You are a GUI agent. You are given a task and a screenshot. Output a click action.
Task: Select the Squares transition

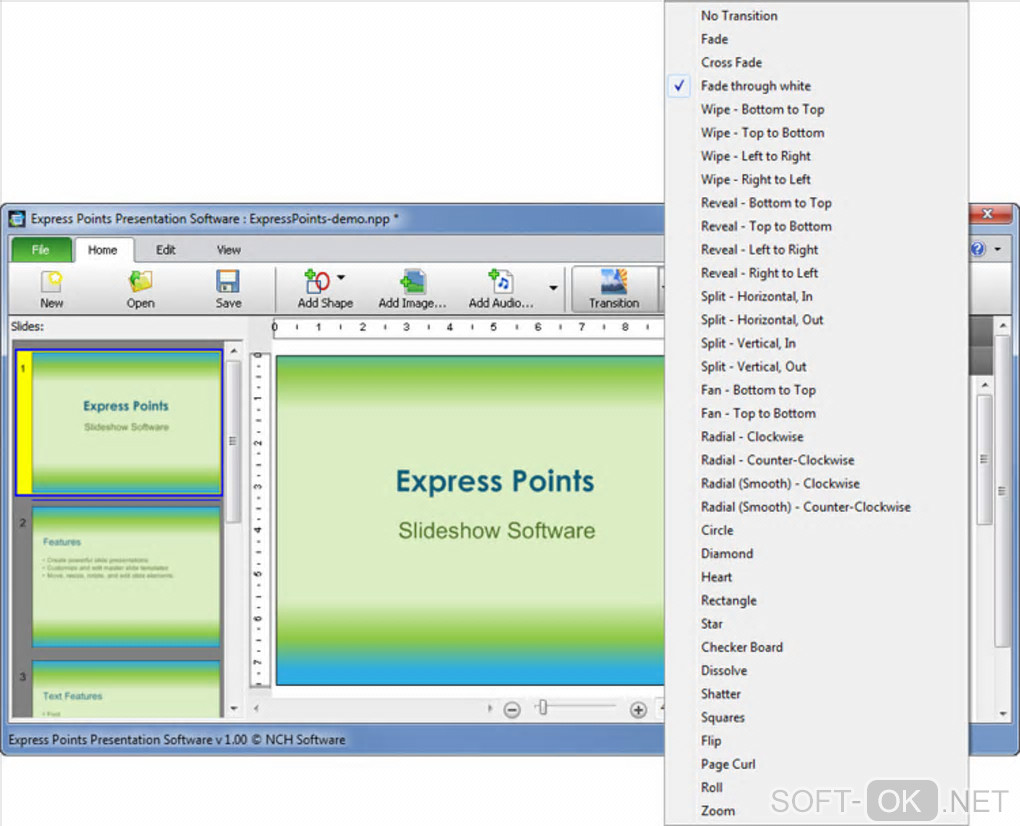pos(816,718)
